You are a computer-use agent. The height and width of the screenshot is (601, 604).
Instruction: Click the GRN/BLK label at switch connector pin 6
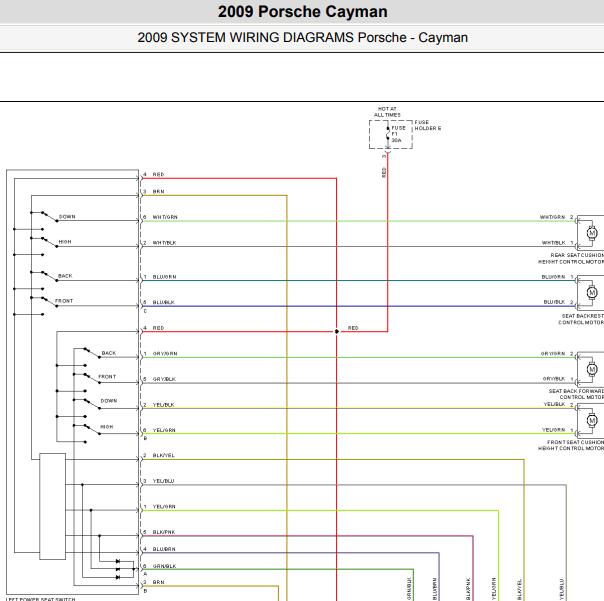(x=164, y=566)
